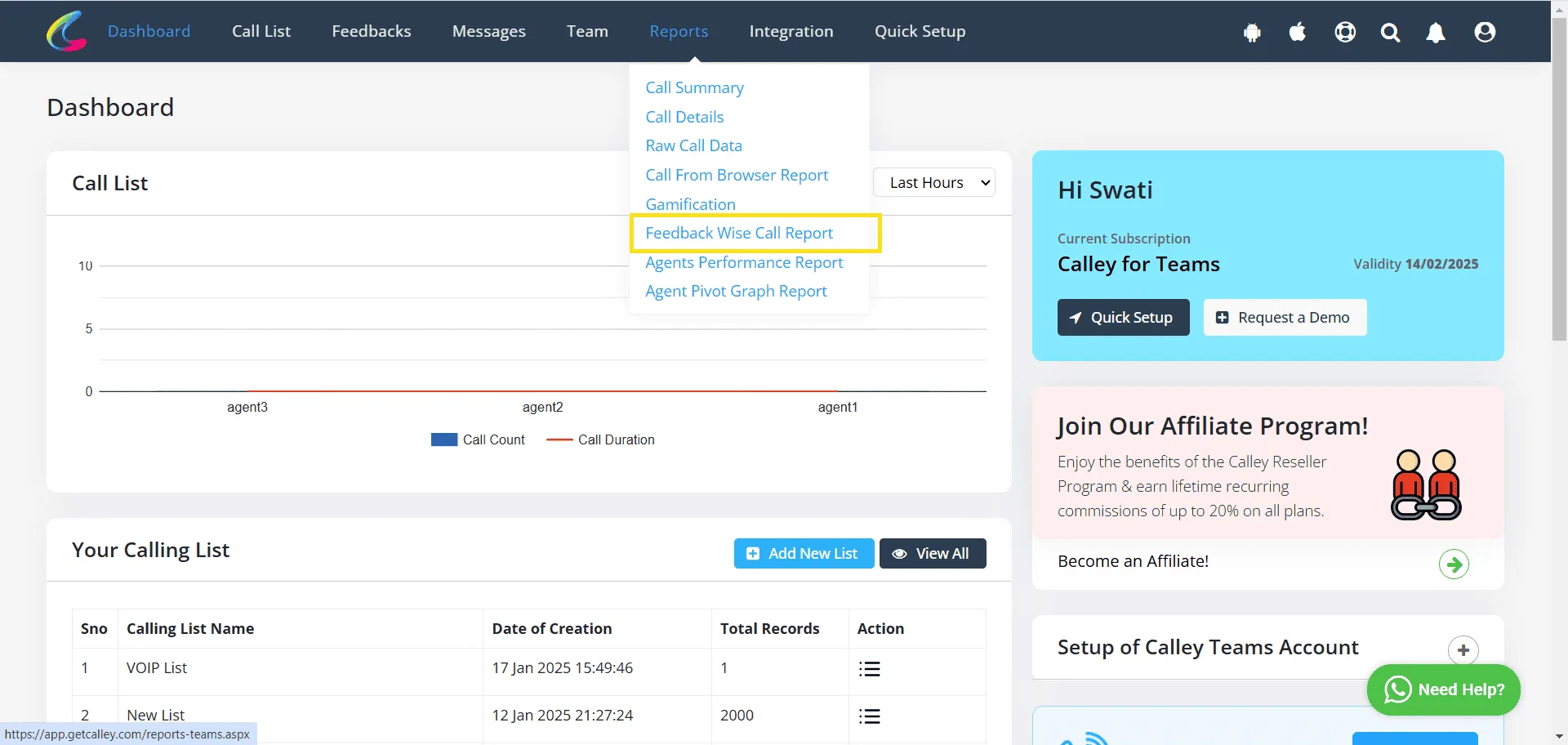Expand Setup of Calley Teams Account
This screenshot has width=1568, height=745.
tap(1463, 650)
